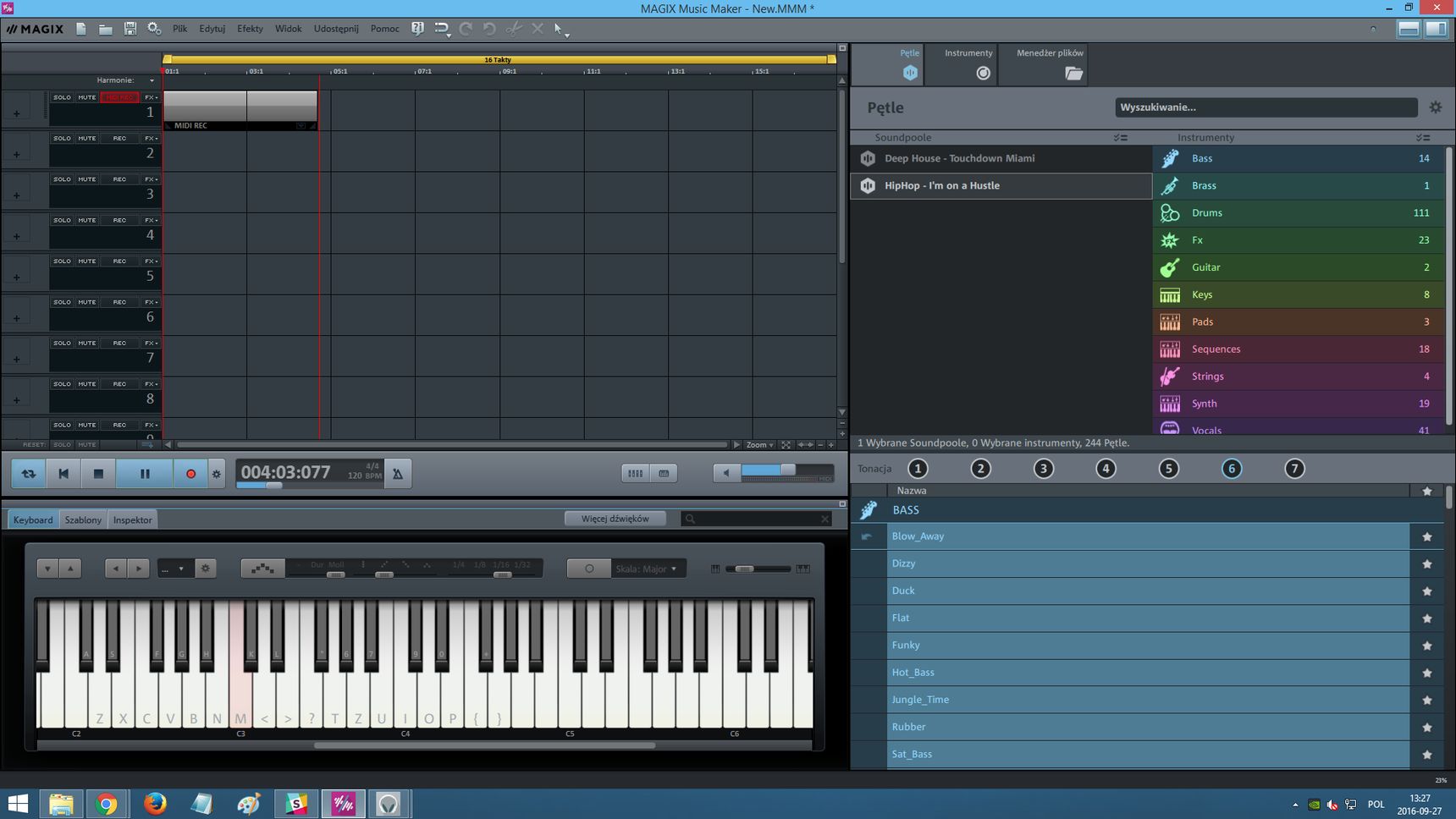Image resolution: width=1456 pixels, height=819 pixels.
Task: Click in the Wyszukiwanie search field
Action: (1266, 107)
